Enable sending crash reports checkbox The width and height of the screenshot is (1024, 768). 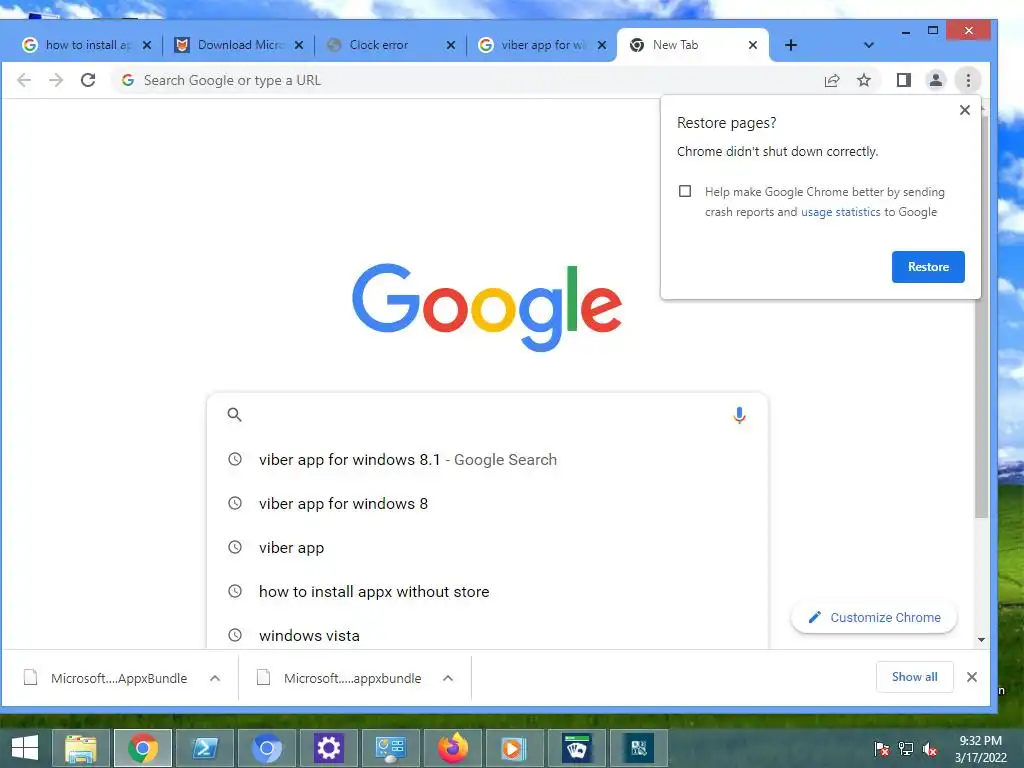click(x=685, y=191)
